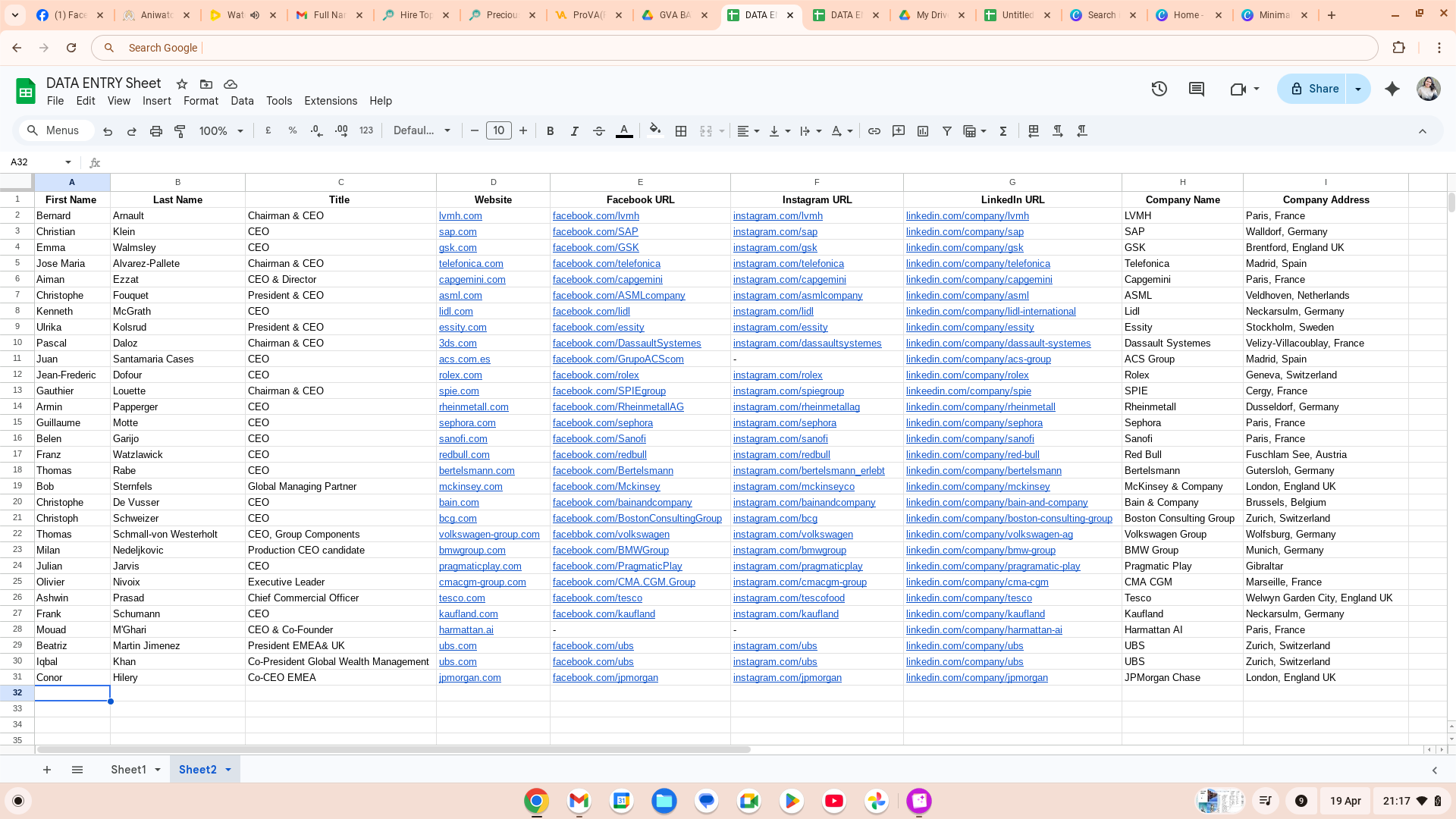The height and width of the screenshot is (819, 1456).
Task: Open all comments panel
Action: [1197, 89]
